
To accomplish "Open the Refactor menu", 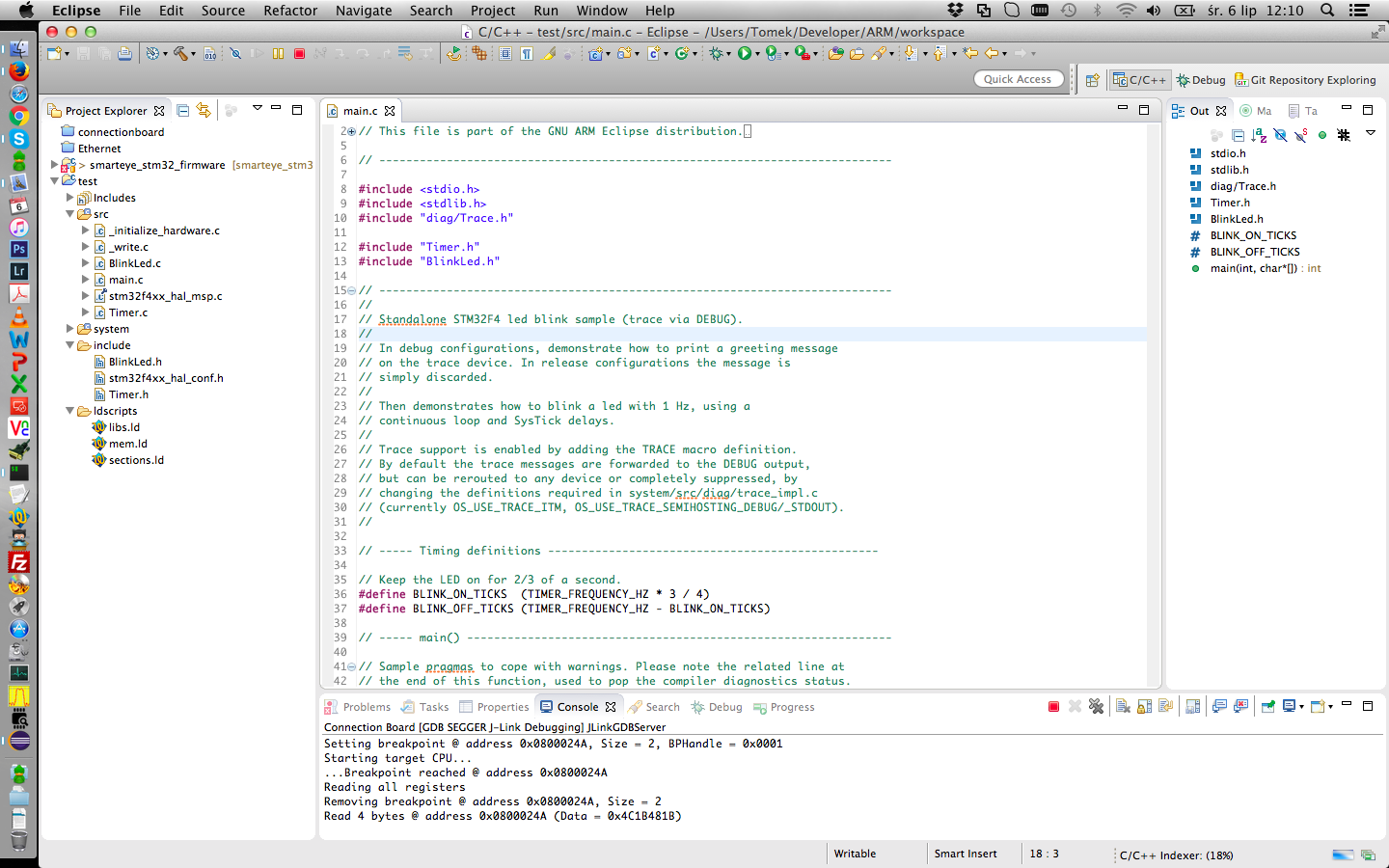I will pyautogui.click(x=290, y=11).
